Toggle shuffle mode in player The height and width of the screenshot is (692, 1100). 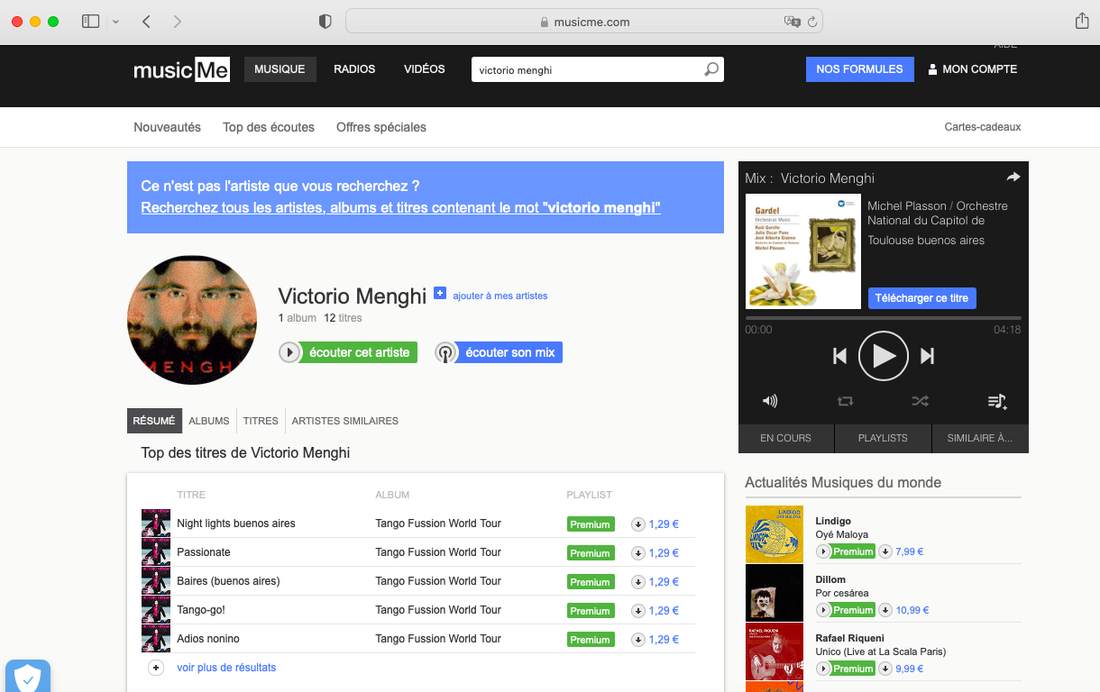[x=920, y=401]
